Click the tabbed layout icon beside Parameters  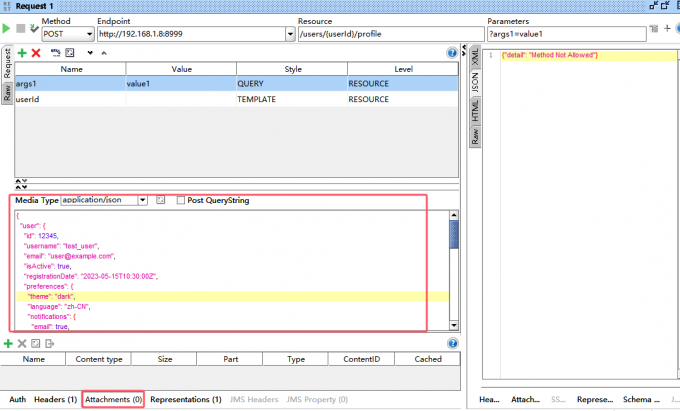[654, 29]
